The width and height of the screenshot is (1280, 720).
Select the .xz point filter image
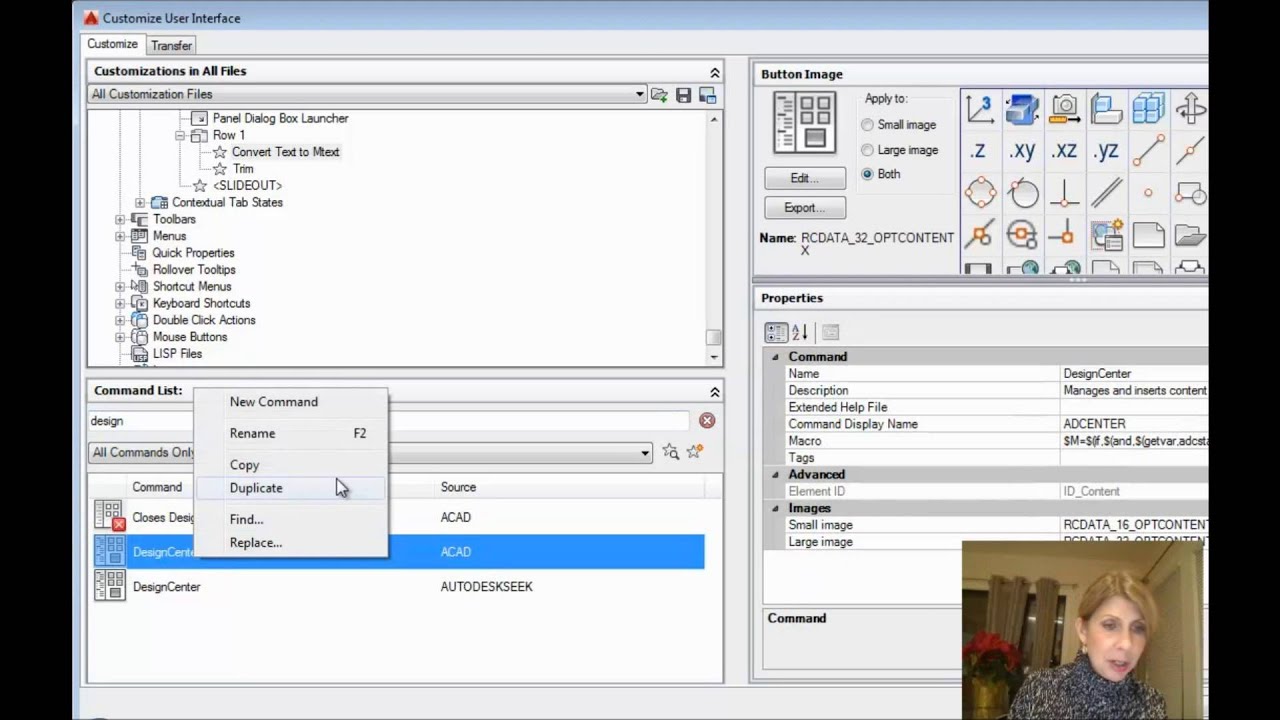[x=1064, y=151]
